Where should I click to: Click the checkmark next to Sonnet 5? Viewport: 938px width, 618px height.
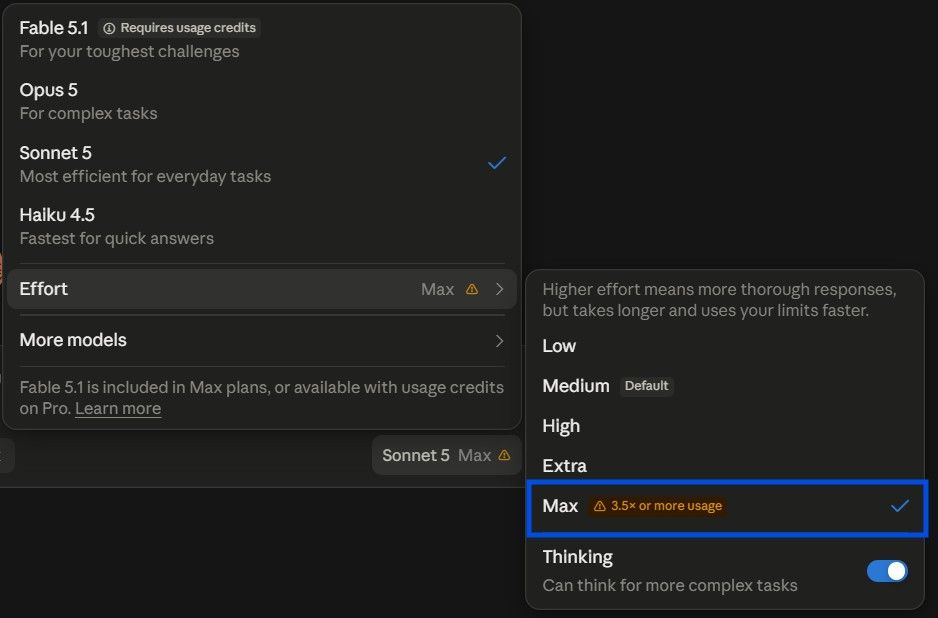[497, 163]
